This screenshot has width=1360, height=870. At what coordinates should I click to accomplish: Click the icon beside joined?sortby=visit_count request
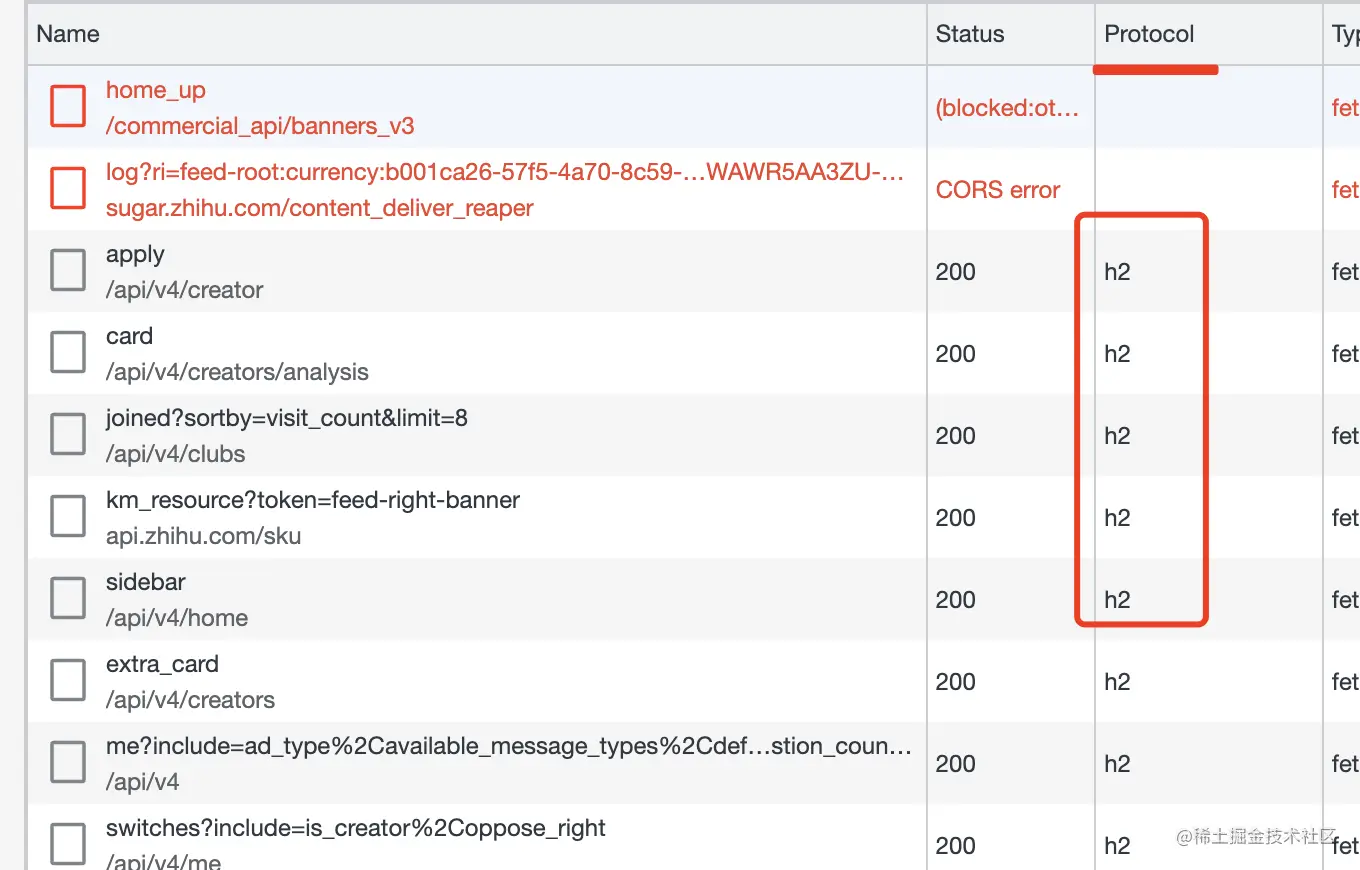(68, 434)
